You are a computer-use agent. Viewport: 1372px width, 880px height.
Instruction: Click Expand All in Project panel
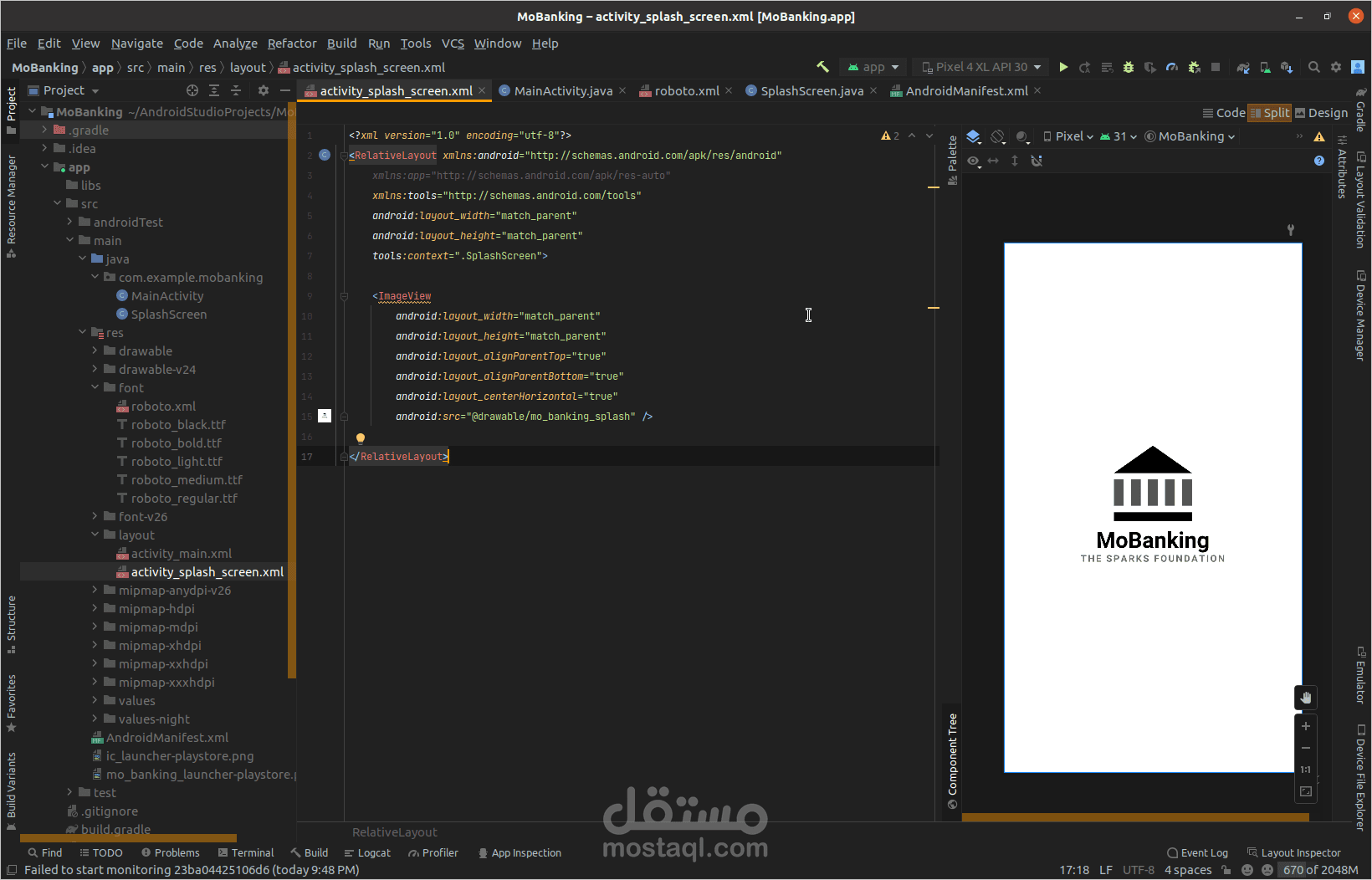214,90
